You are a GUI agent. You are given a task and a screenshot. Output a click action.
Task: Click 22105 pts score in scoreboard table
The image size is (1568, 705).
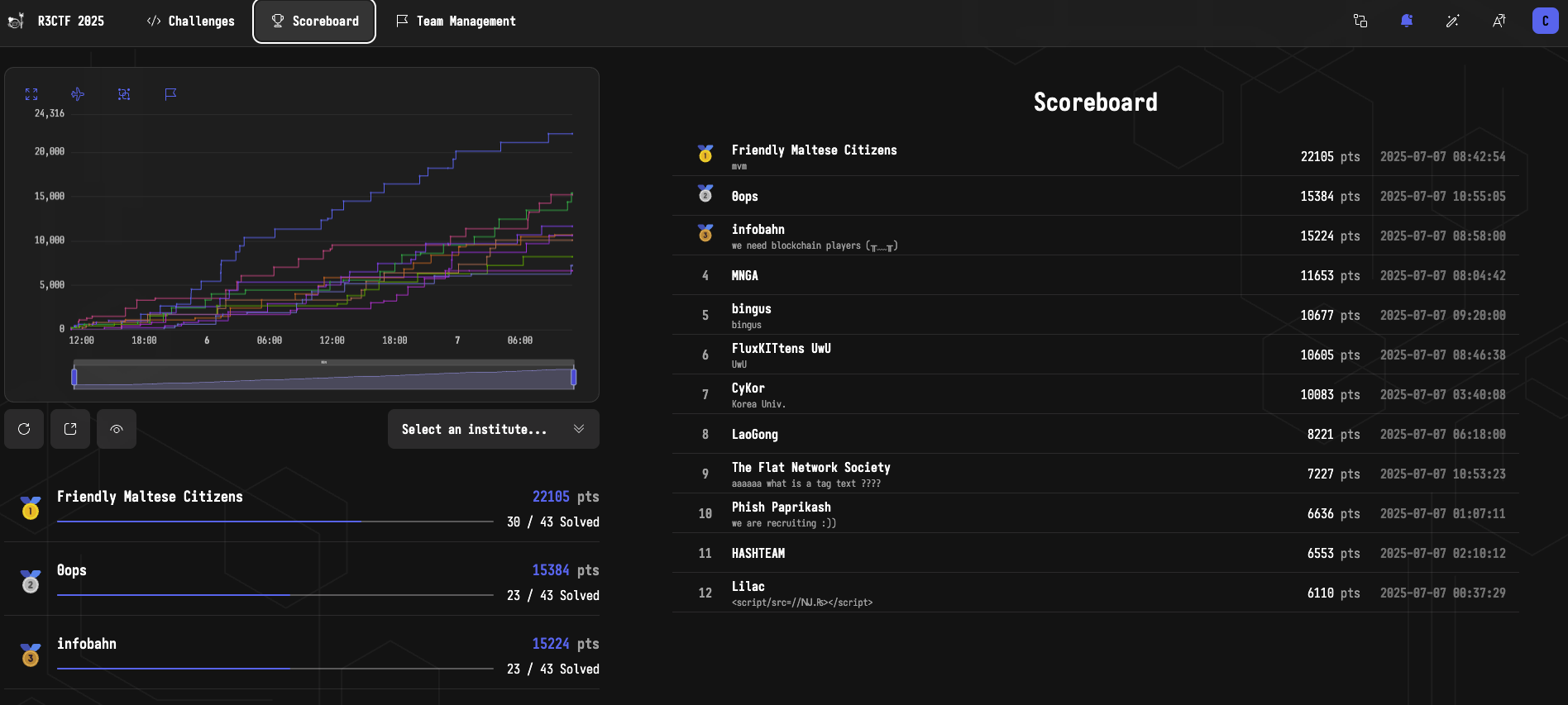point(1330,157)
